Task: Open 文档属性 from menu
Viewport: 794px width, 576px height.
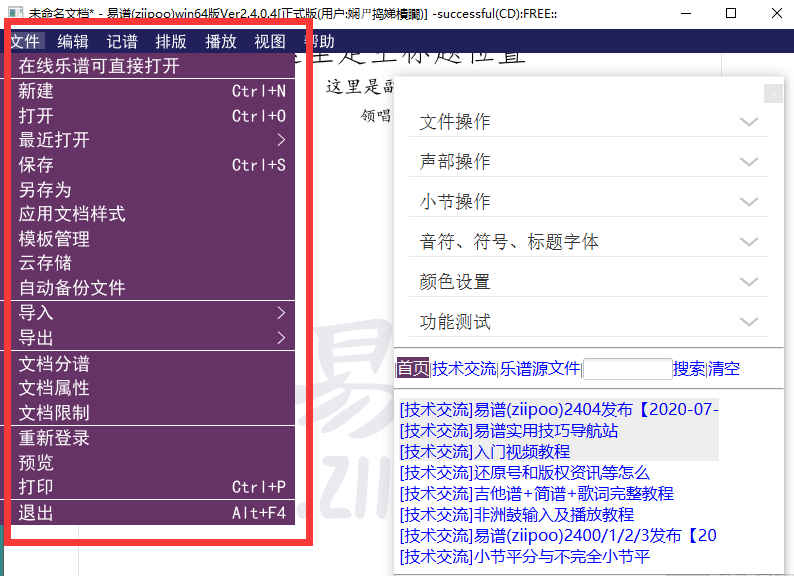Action: [153, 388]
